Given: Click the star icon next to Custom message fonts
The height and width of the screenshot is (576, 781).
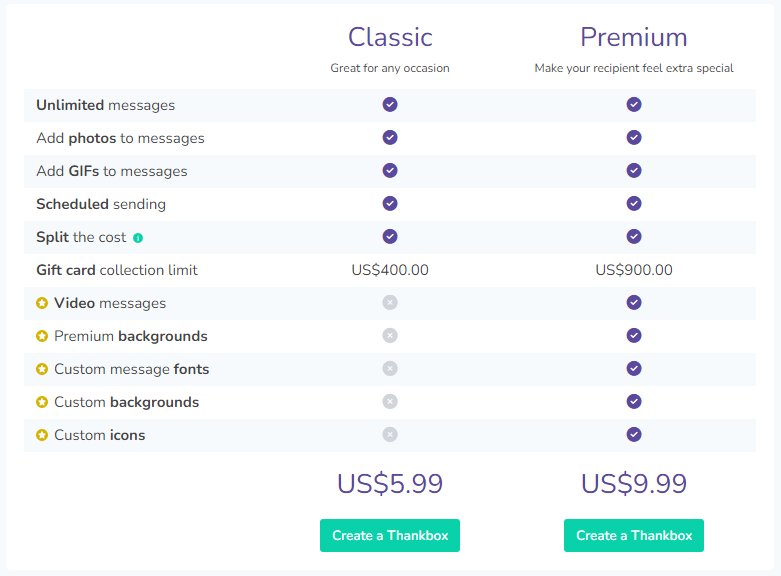Looking at the screenshot, I should click(x=42, y=369).
